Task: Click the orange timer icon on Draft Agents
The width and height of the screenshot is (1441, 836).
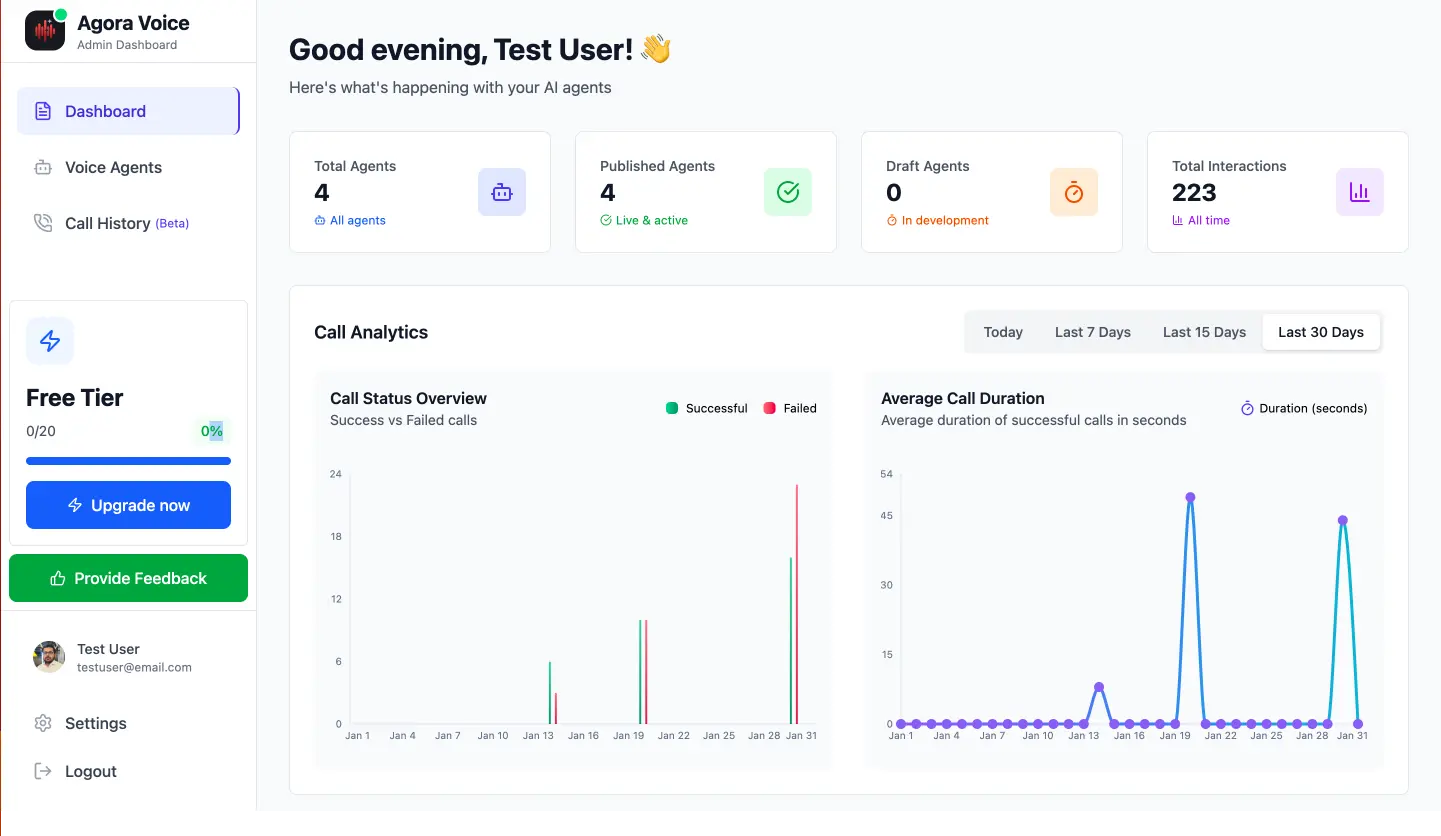Action: click(1074, 192)
